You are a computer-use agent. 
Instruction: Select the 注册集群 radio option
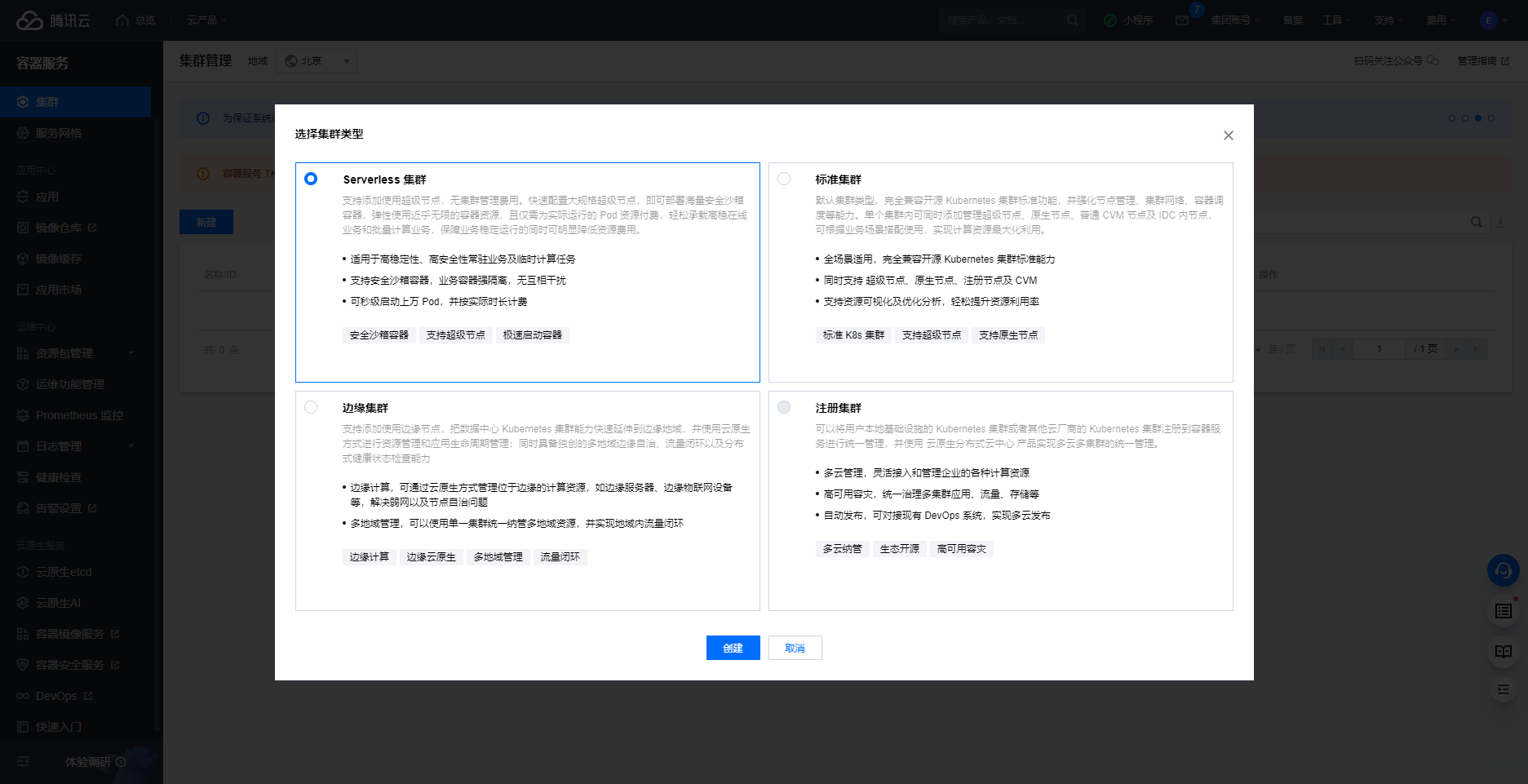[784, 407]
